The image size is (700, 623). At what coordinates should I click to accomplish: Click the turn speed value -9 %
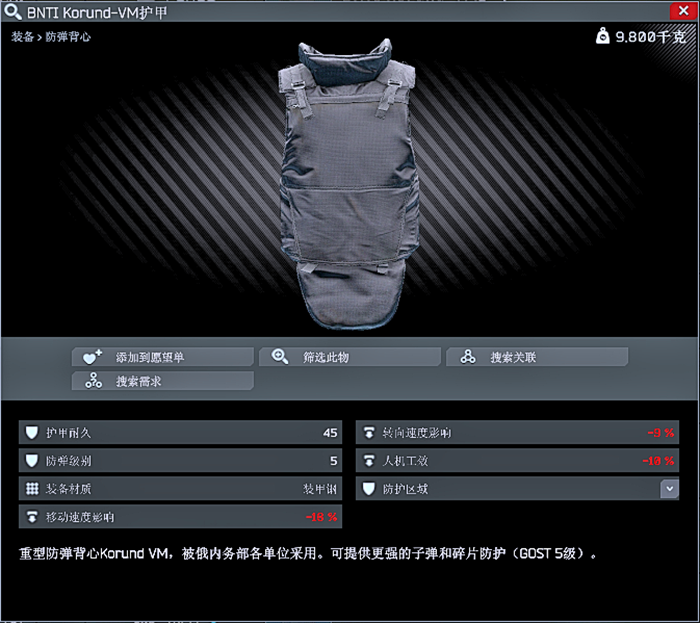coord(661,433)
